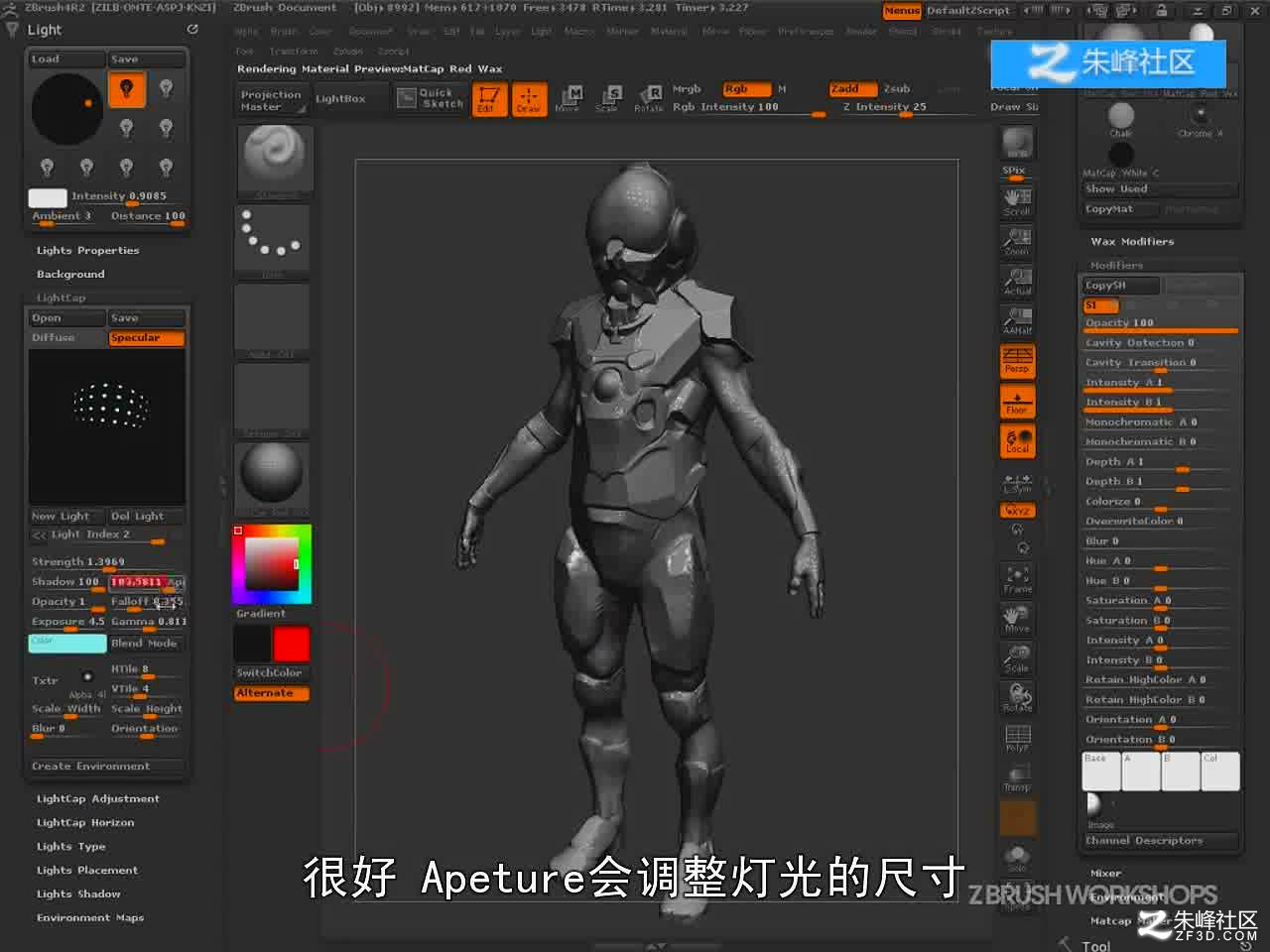Open Quick Sketch
1270x952 pixels.
(x=432, y=98)
